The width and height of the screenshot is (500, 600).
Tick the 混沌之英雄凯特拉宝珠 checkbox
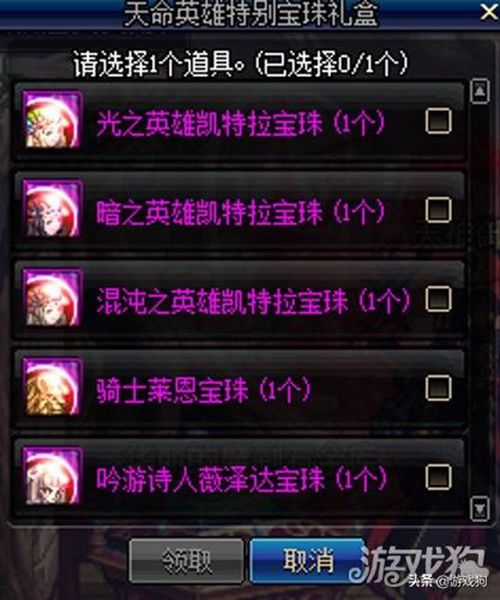[438, 298]
